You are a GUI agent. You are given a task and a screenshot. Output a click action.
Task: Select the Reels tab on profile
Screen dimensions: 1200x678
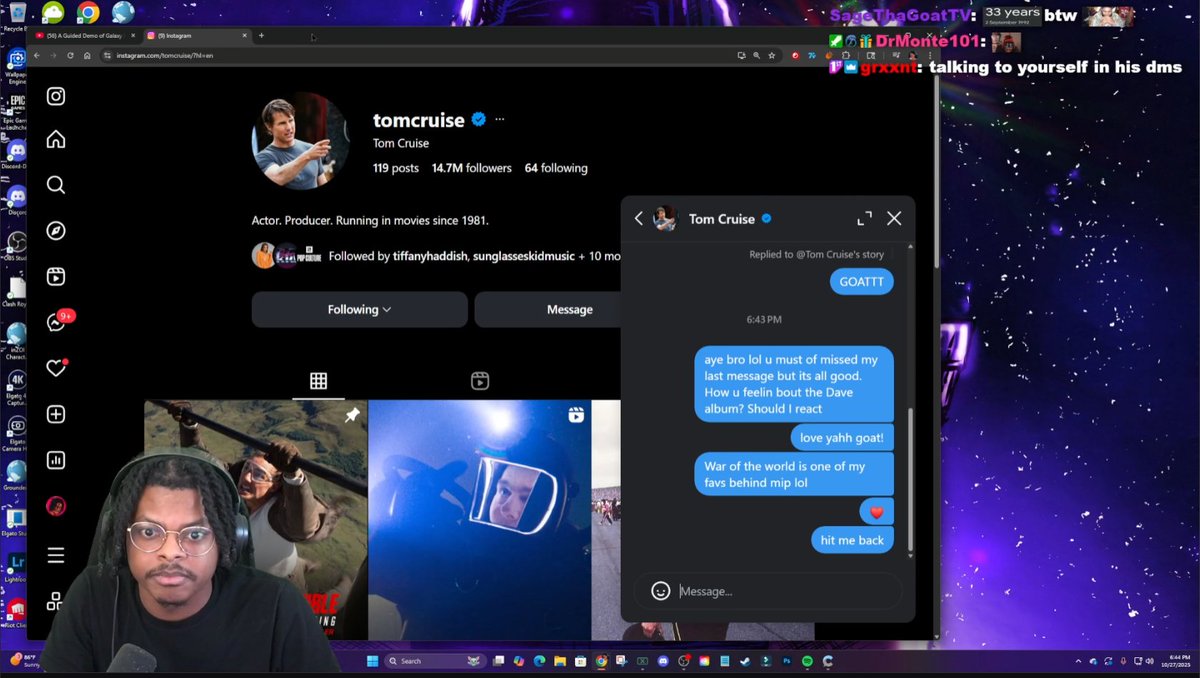tap(480, 381)
